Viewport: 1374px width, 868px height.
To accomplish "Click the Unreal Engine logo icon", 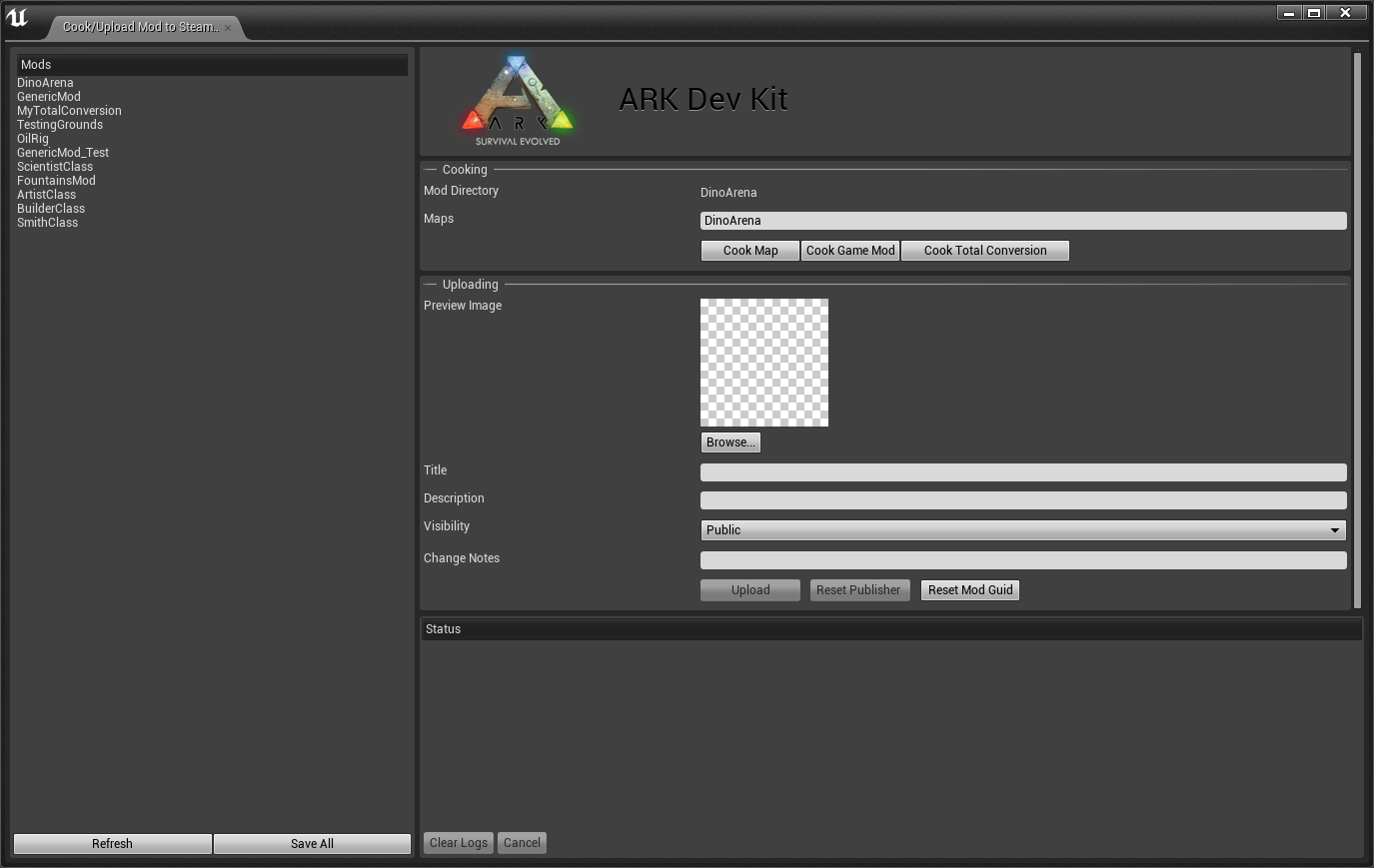I will point(17,17).
